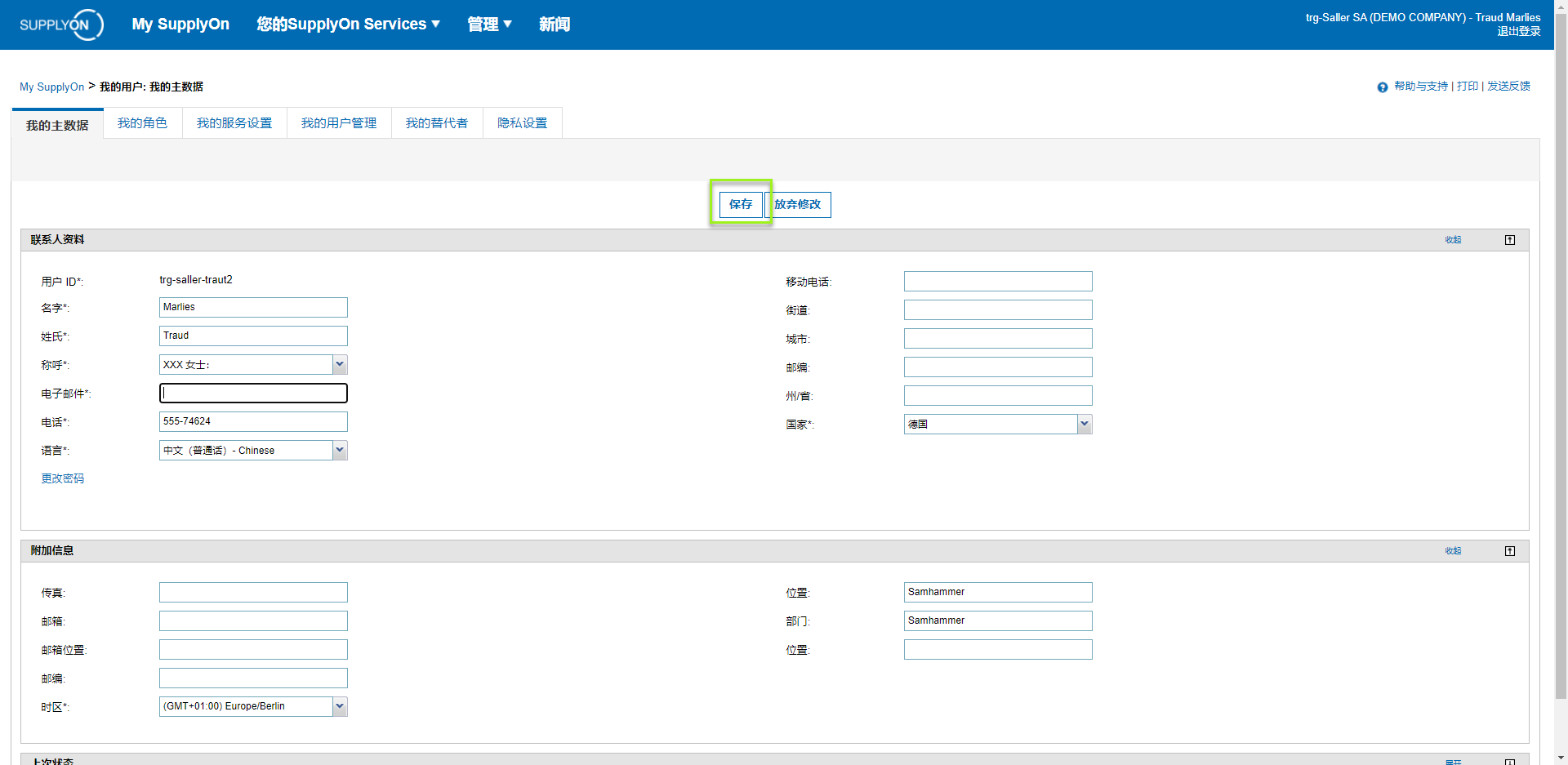Click the 收起 link in 附加信息
This screenshot has width=1568, height=765.
[1453, 551]
